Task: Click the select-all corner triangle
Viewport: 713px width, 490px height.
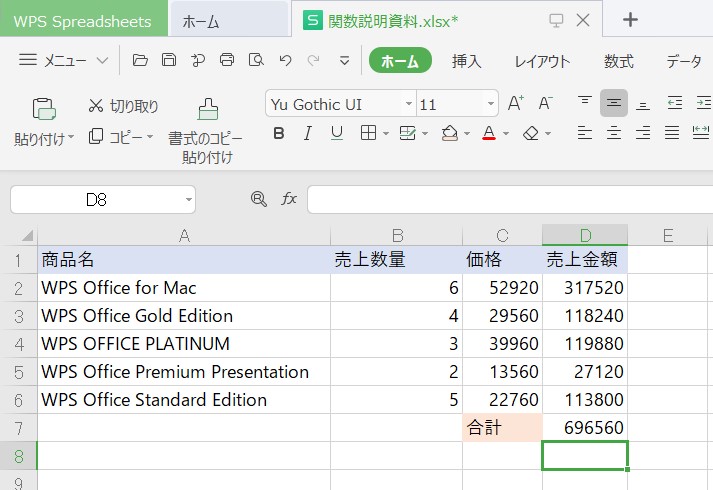Action: click(x=27, y=235)
